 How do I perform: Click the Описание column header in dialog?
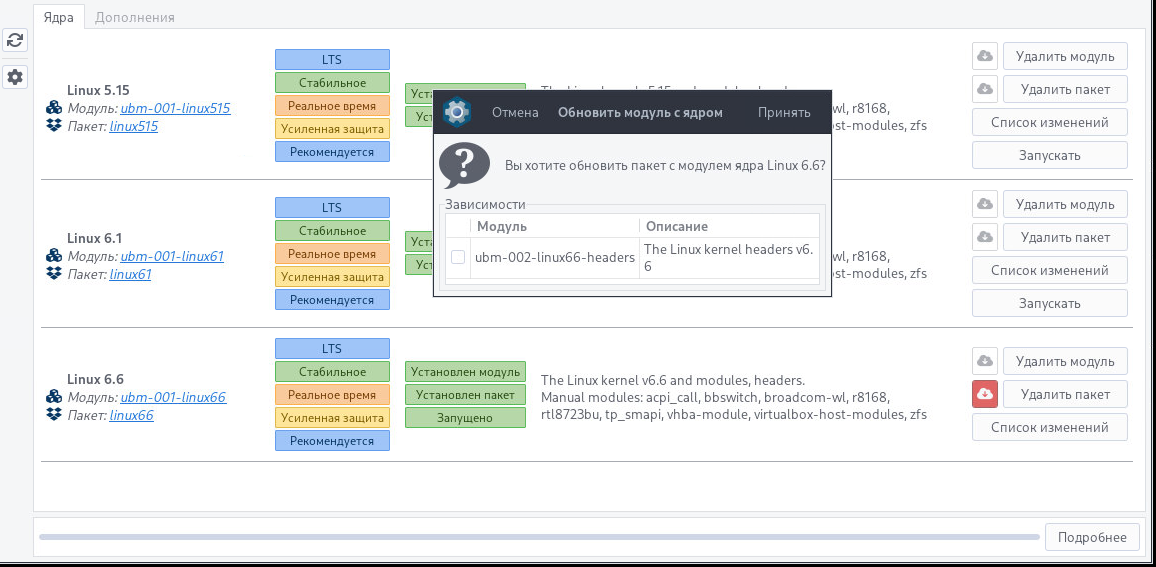(x=729, y=226)
